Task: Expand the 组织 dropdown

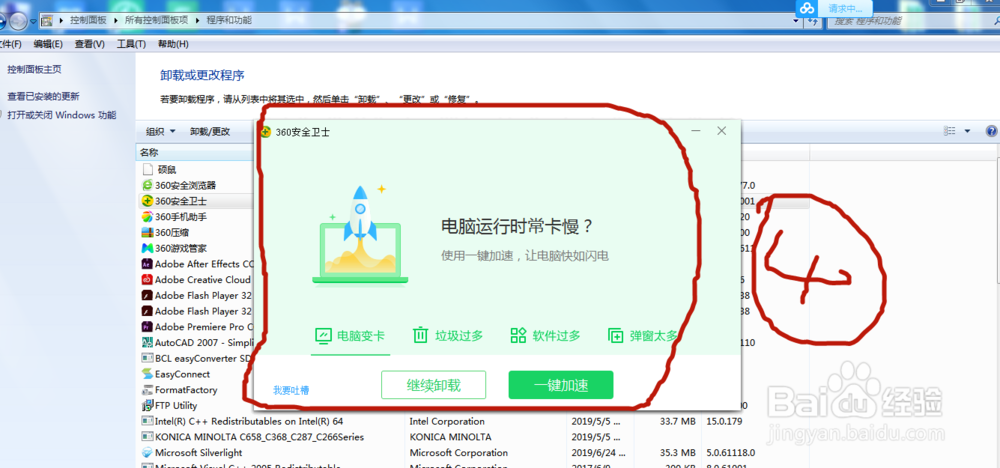Action: (x=160, y=132)
